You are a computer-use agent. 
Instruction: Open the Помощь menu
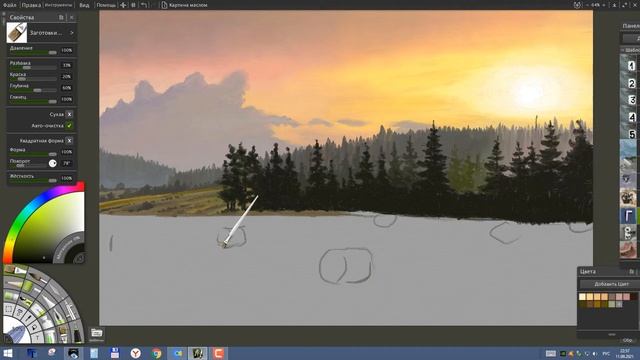click(x=106, y=5)
